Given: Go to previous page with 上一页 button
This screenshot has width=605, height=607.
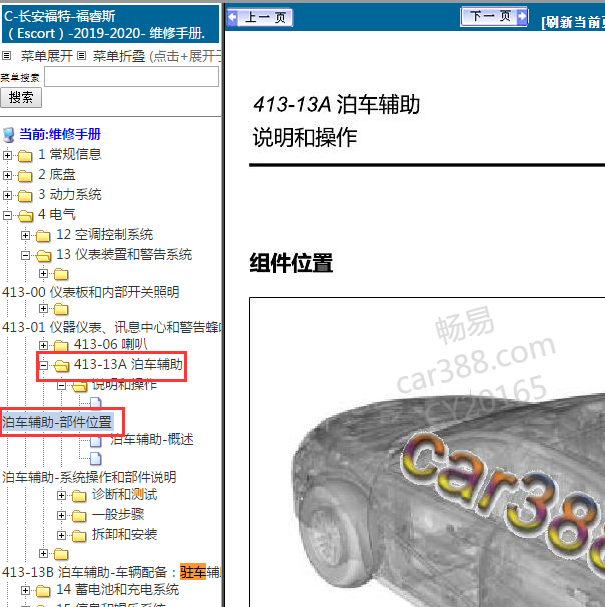Looking at the screenshot, I should tap(260, 17).
